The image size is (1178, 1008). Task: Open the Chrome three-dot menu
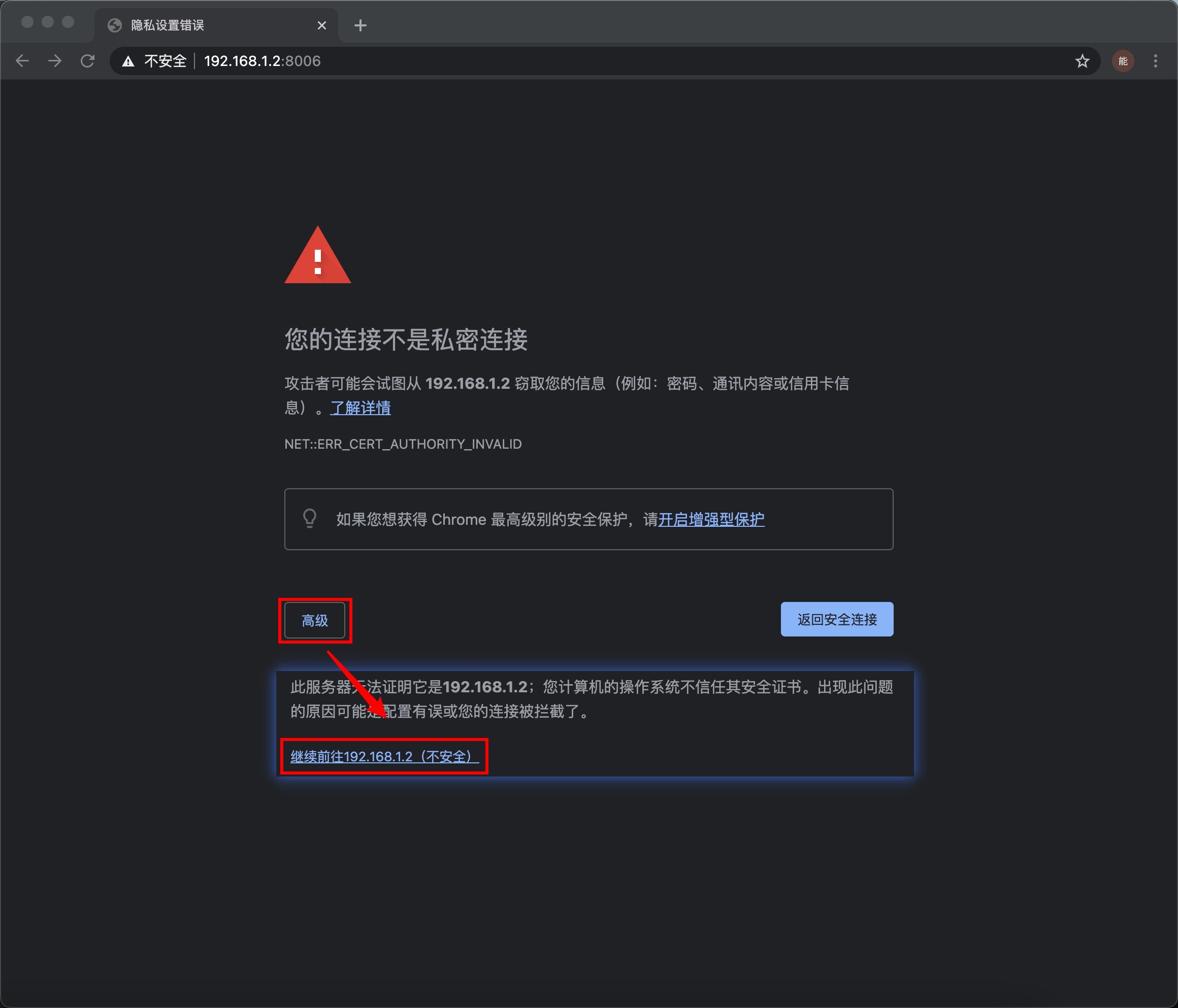pos(1155,61)
